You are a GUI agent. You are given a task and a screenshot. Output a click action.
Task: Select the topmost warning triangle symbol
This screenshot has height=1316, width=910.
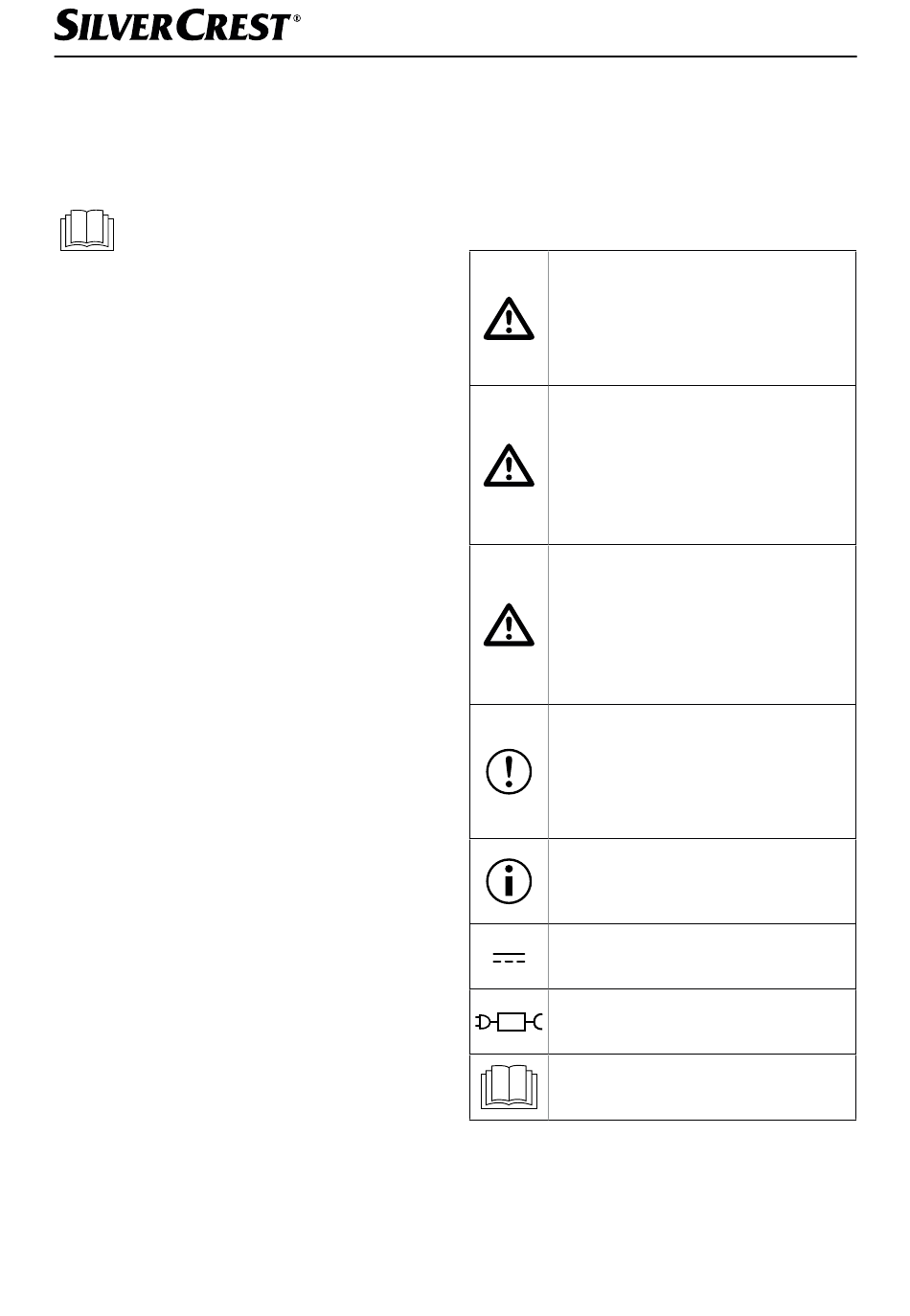point(509,318)
